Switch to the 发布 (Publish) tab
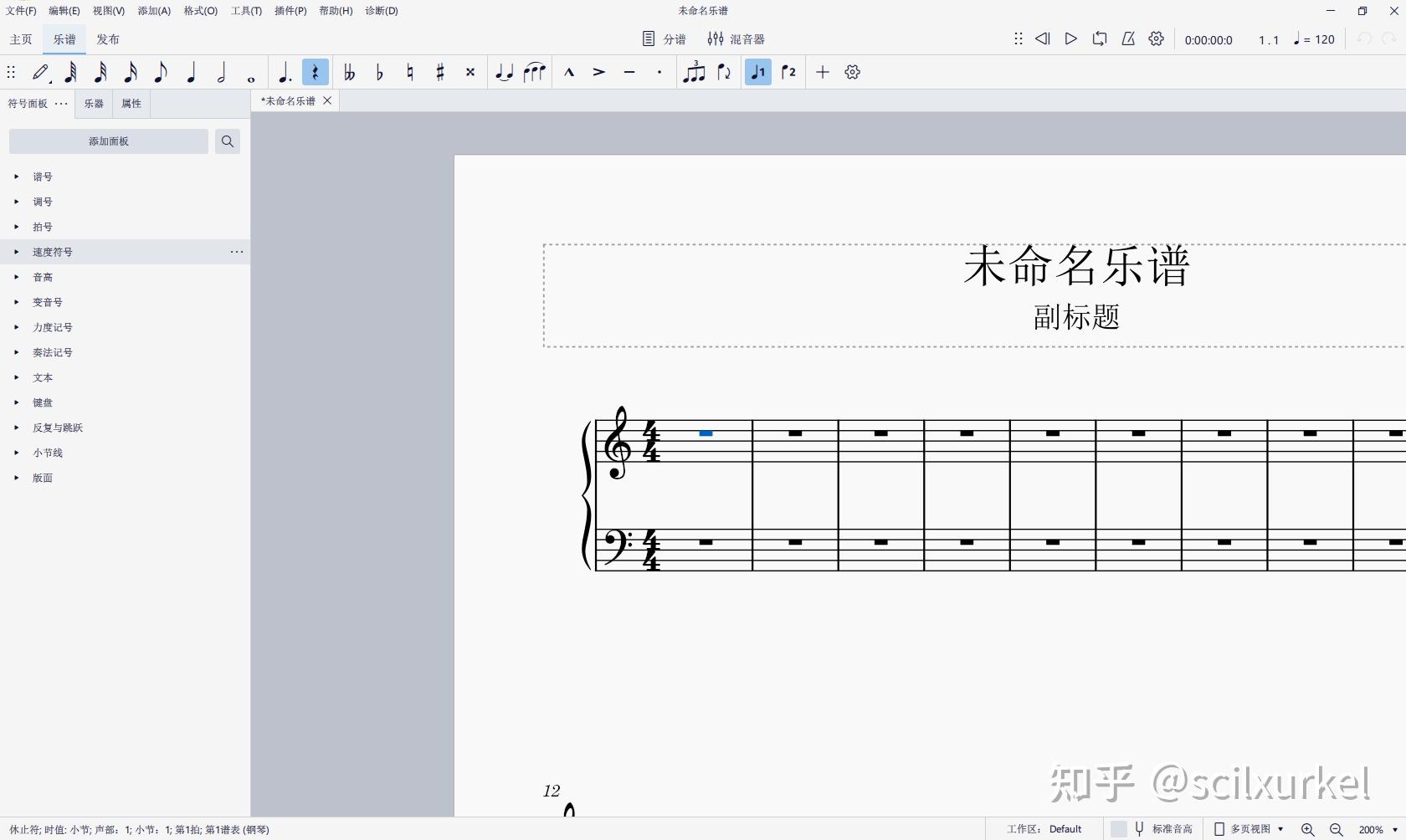 coord(108,39)
